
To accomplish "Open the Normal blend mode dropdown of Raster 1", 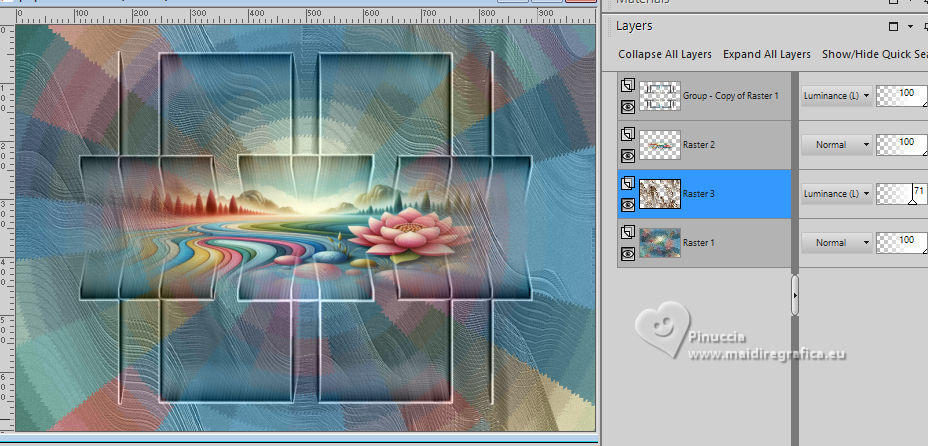I will tap(837, 243).
